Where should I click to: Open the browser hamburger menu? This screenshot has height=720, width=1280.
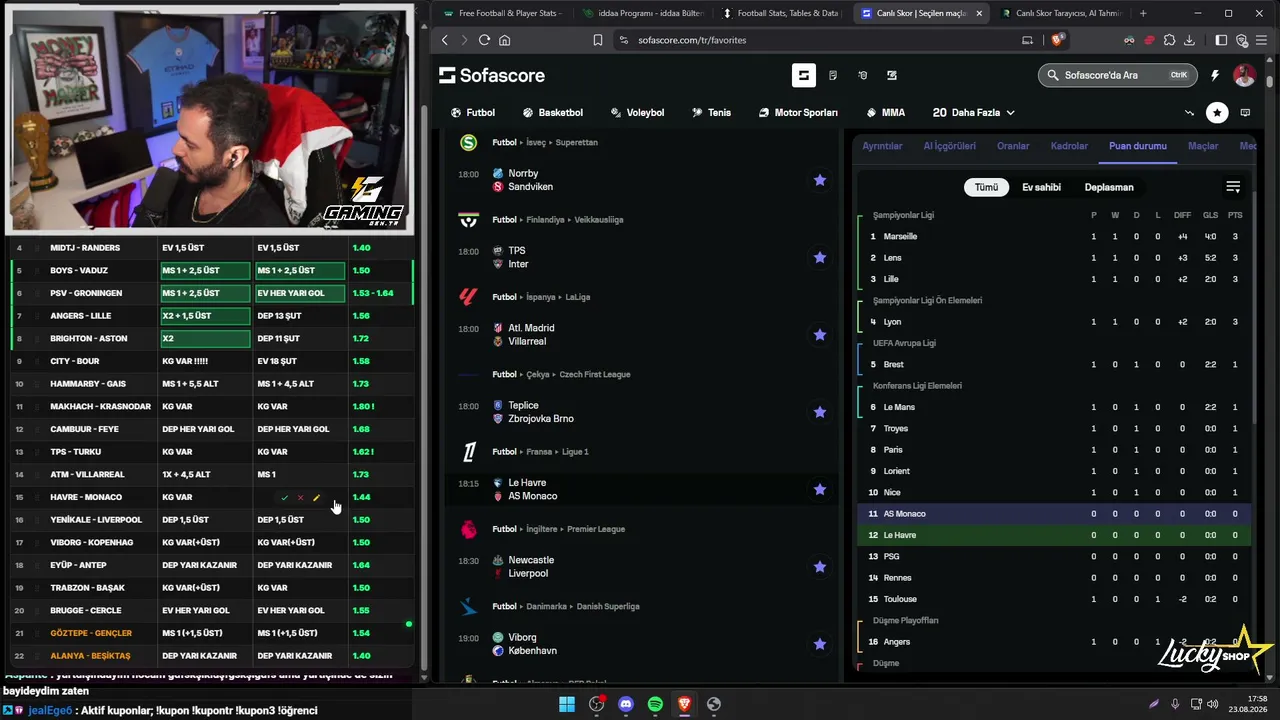pos(1263,40)
